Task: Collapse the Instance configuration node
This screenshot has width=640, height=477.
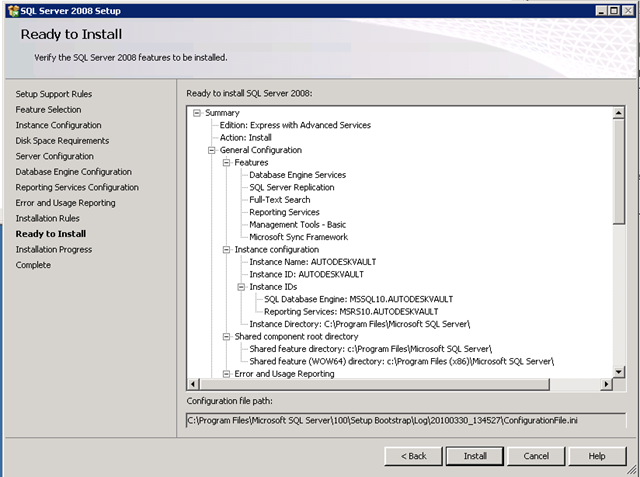Action: [x=227, y=249]
